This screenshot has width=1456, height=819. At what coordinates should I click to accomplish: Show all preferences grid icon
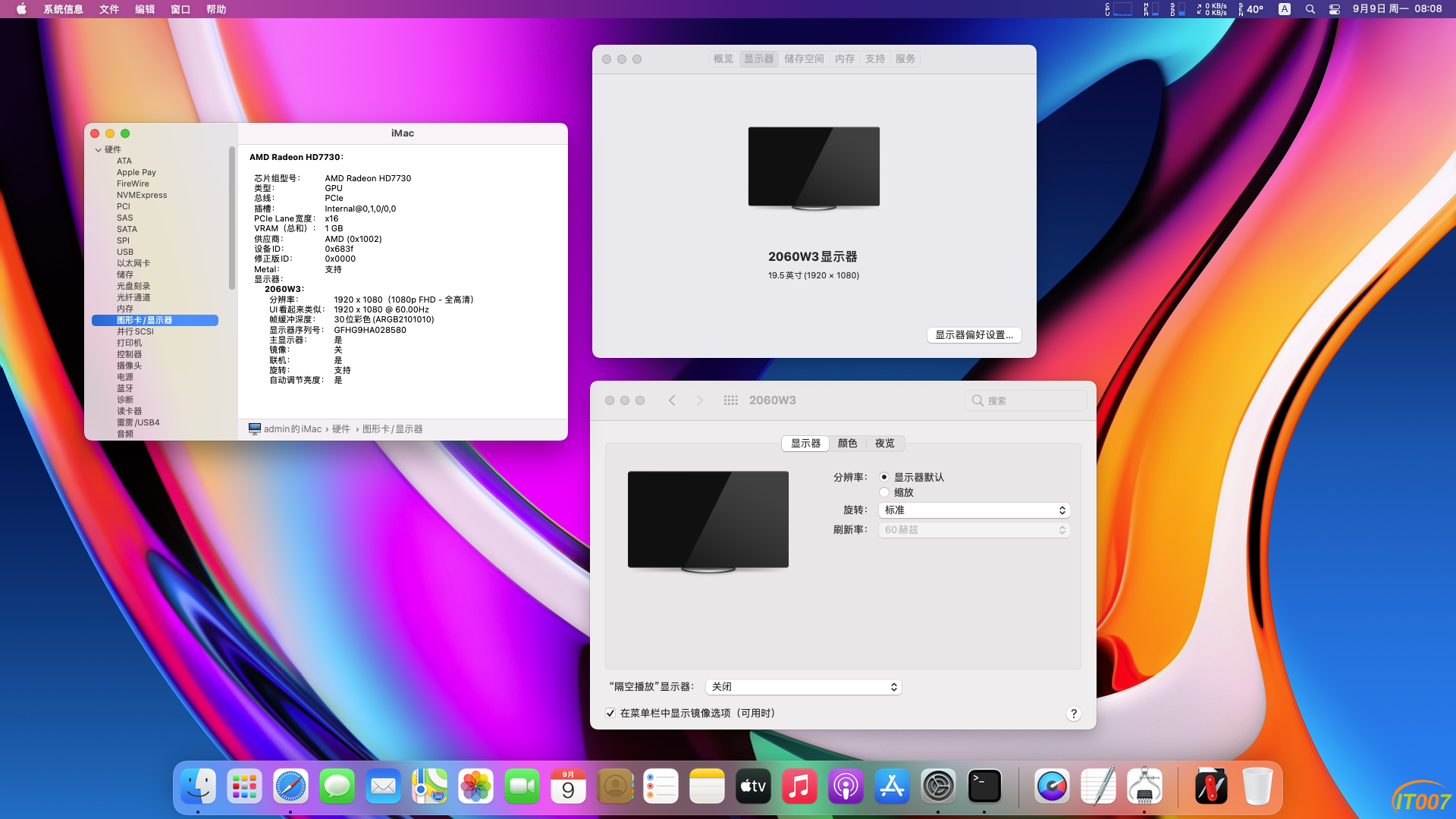(730, 400)
